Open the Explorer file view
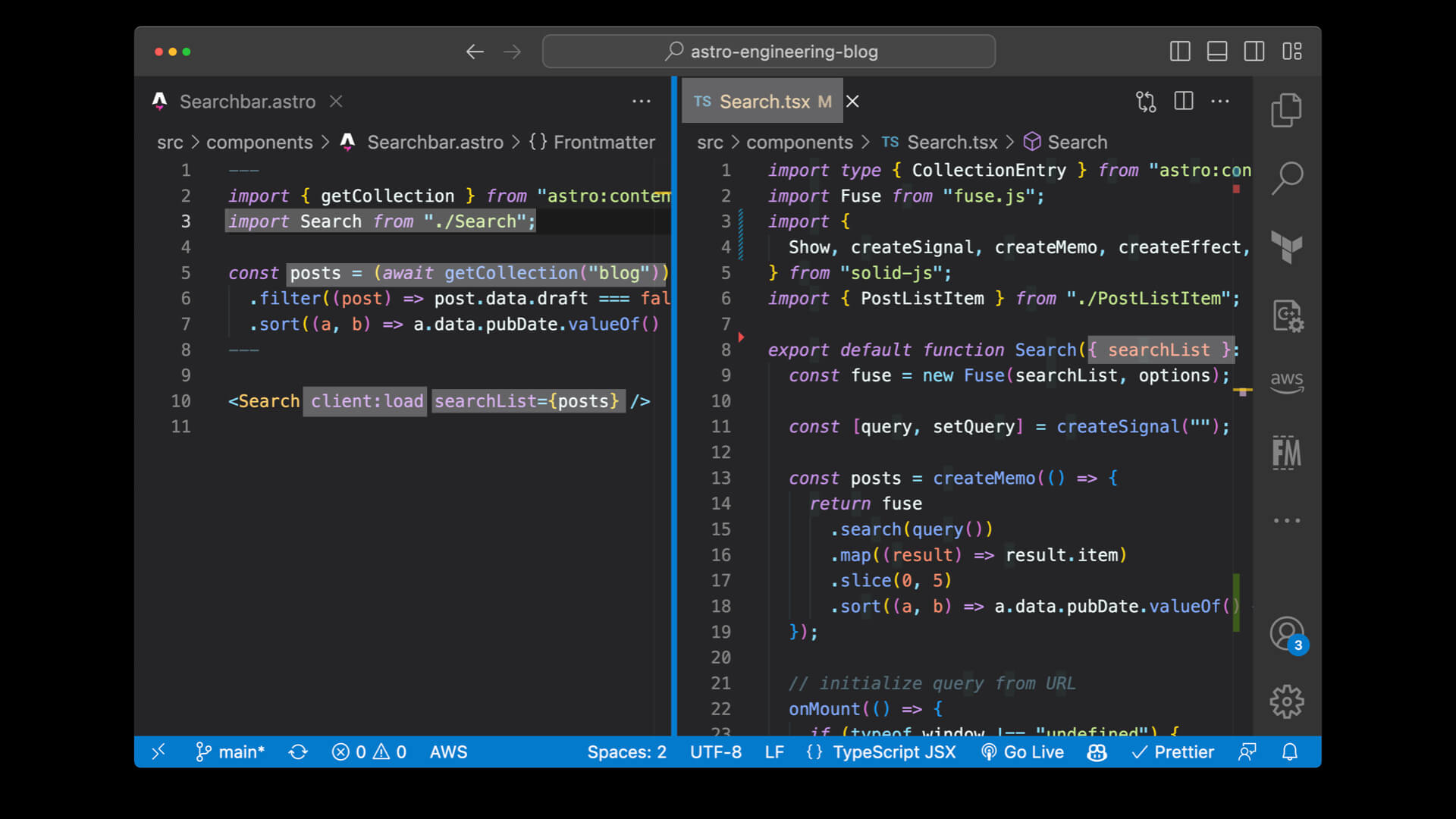Screen dimensions: 1456x819 pos(1287,109)
